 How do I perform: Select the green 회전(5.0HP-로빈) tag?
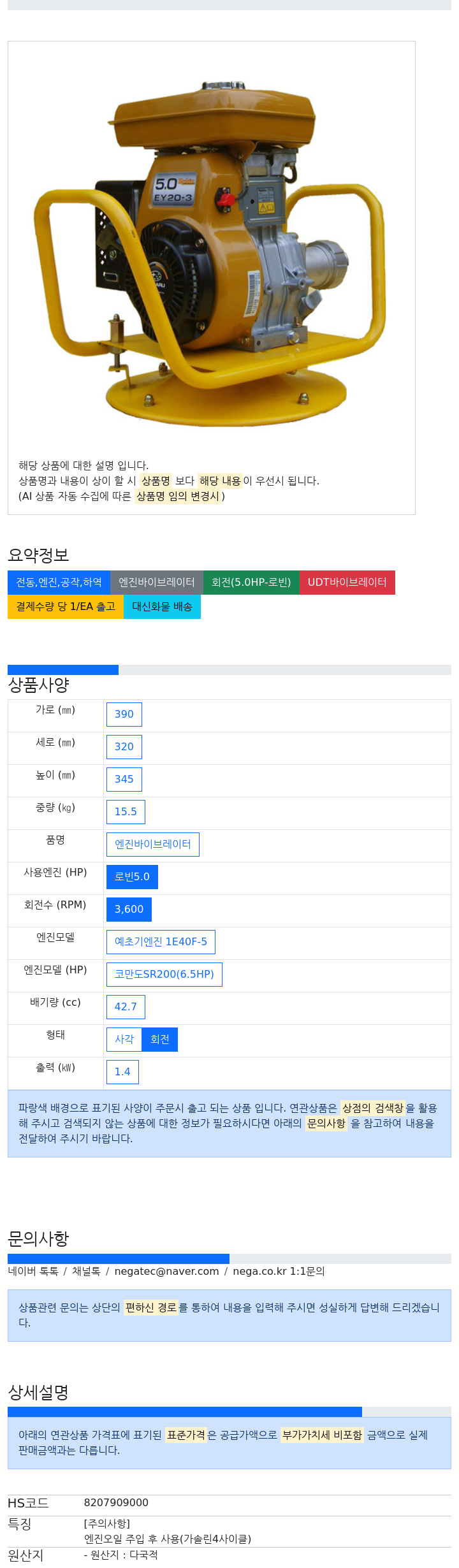pyautogui.click(x=251, y=583)
